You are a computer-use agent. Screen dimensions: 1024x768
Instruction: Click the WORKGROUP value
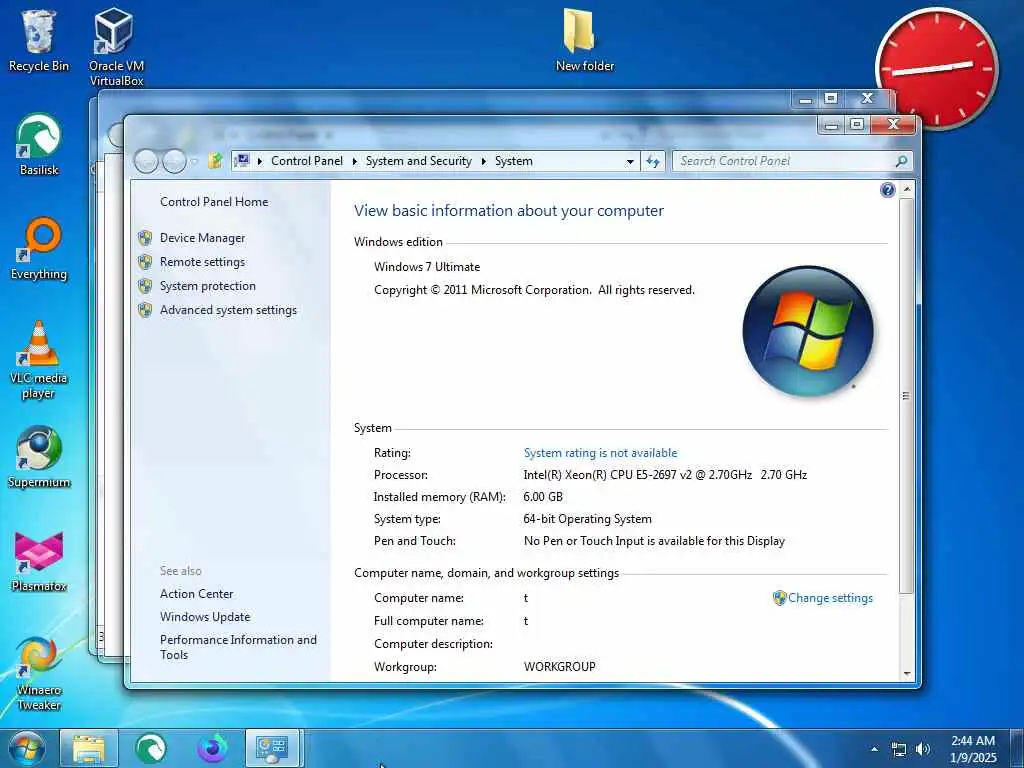560,667
